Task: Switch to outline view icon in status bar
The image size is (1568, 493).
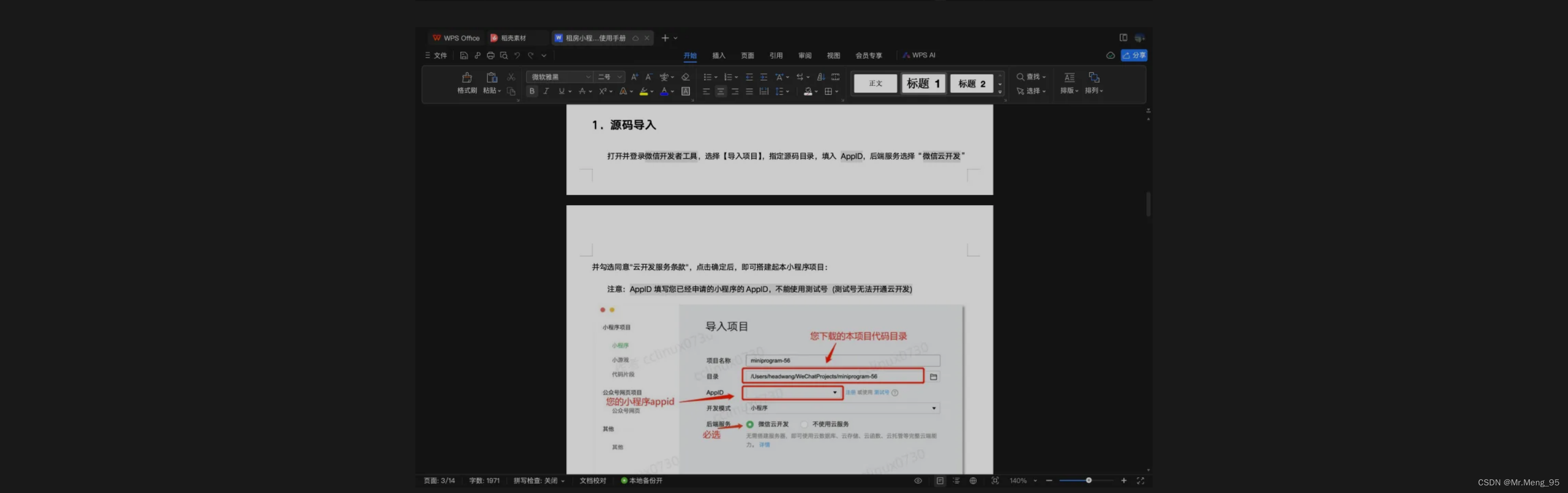Action: (955, 481)
